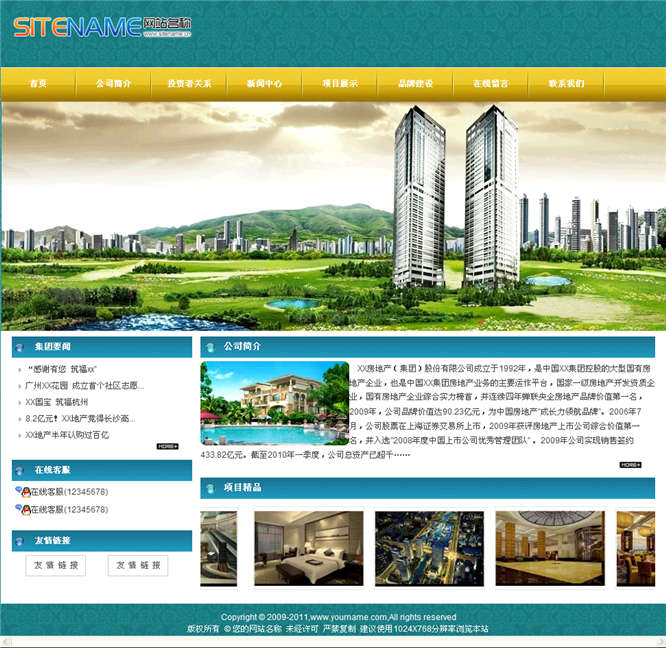
Task: Open the second 在线客服(12345678) link
Action: pyautogui.click(x=70, y=510)
